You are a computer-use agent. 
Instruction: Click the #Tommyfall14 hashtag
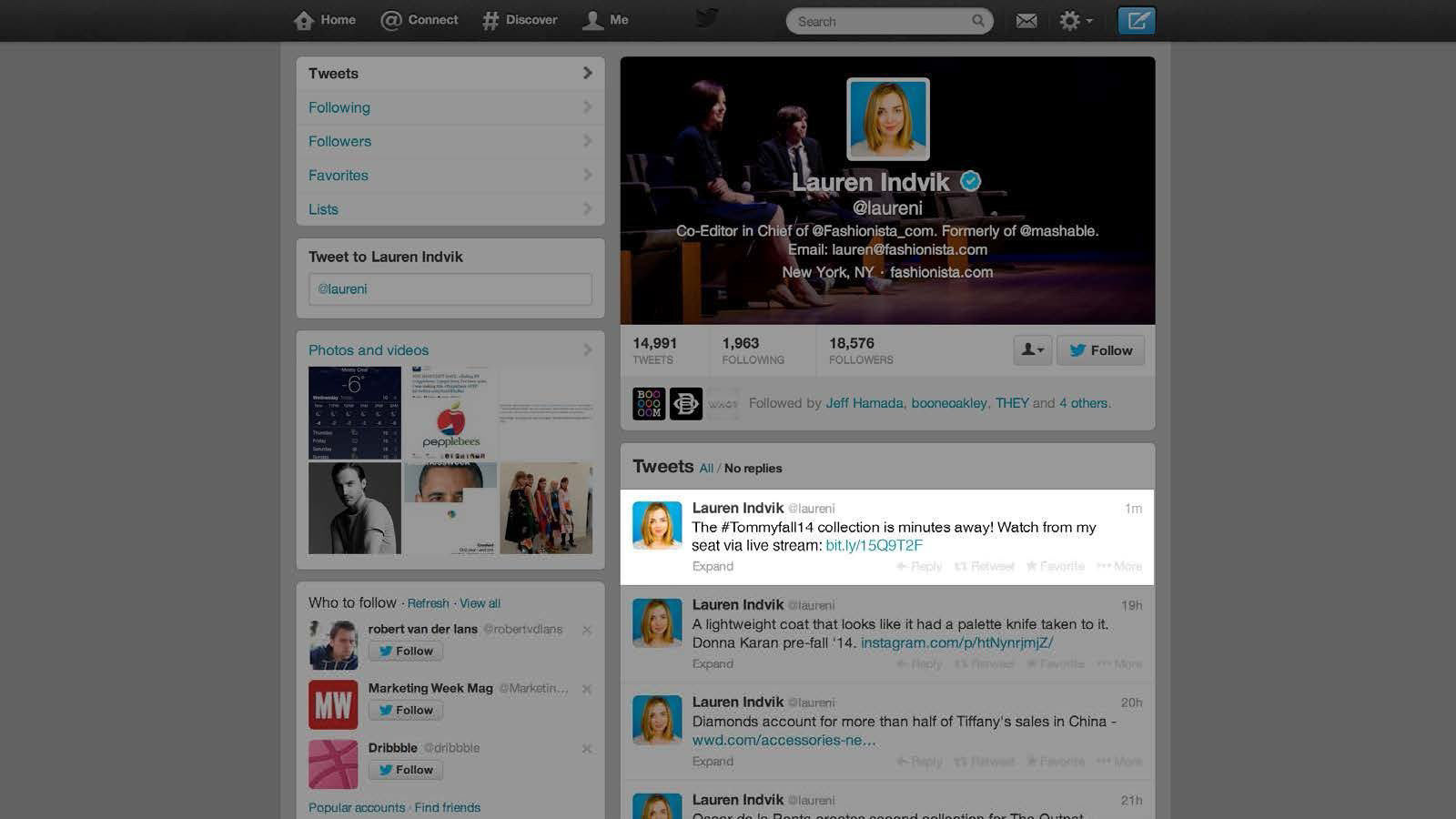click(x=766, y=527)
